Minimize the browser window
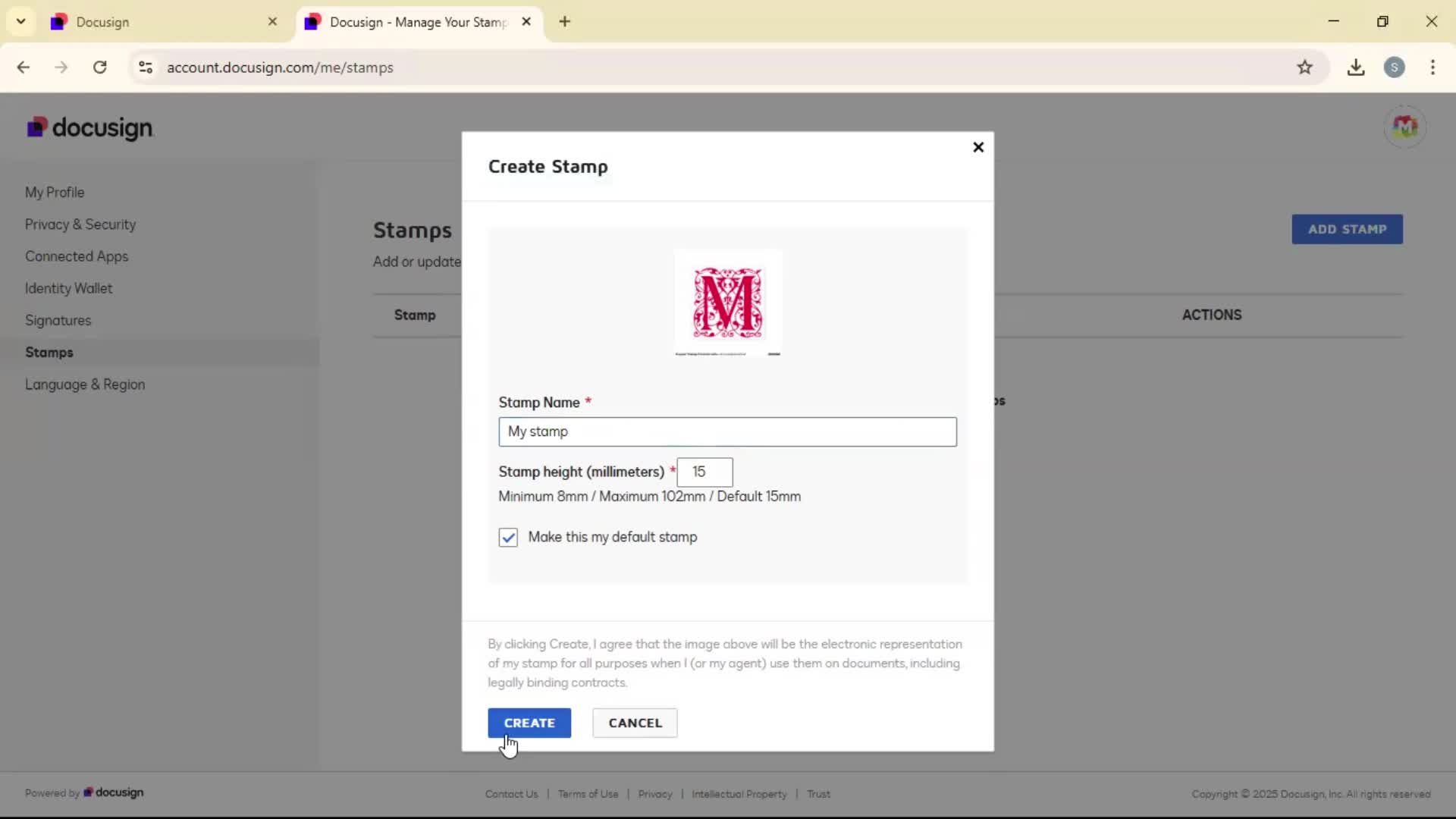The width and height of the screenshot is (1456, 819). click(1334, 21)
